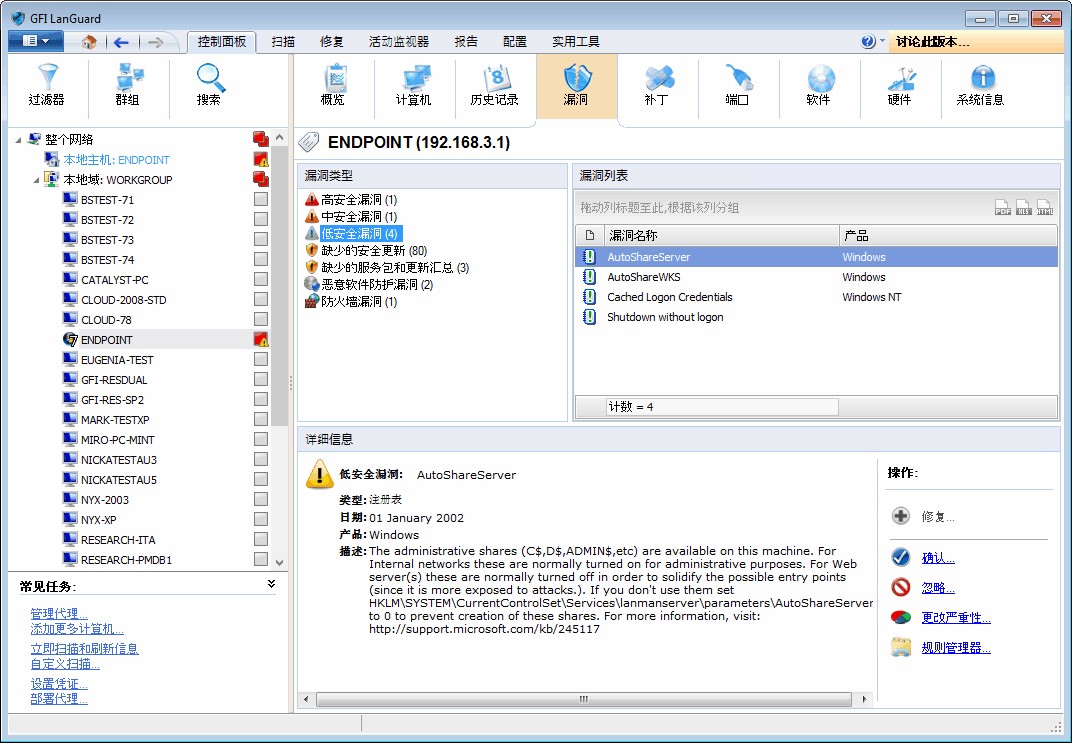Click the Acknowledge checkmark icon
This screenshot has width=1072, height=743.
click(x=901, y=557)
